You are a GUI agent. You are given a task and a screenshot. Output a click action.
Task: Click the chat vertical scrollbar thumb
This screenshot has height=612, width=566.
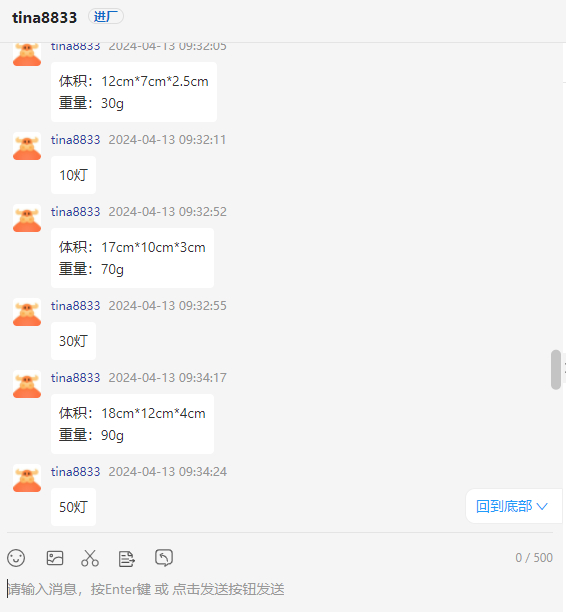coord(556,370)
